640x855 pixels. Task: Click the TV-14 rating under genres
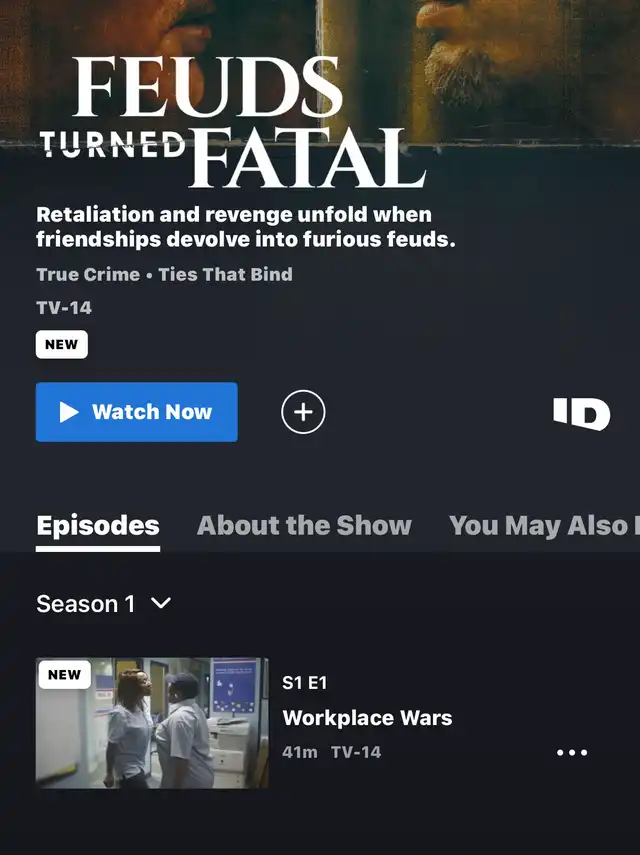[64, 308]
